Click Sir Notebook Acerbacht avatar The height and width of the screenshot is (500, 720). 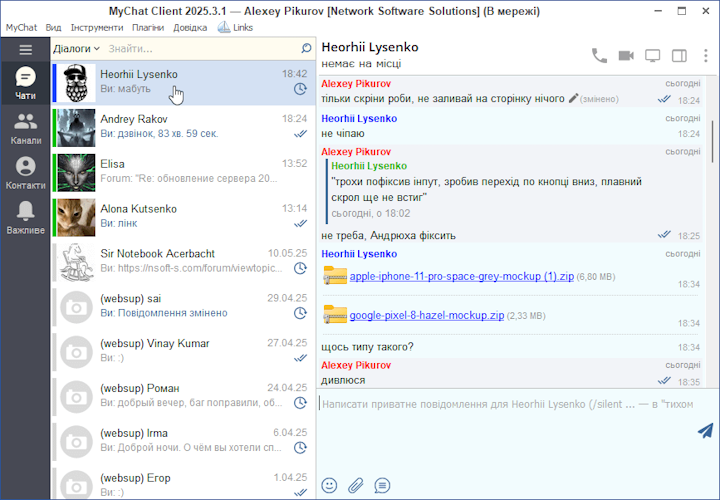pos(76,263)
